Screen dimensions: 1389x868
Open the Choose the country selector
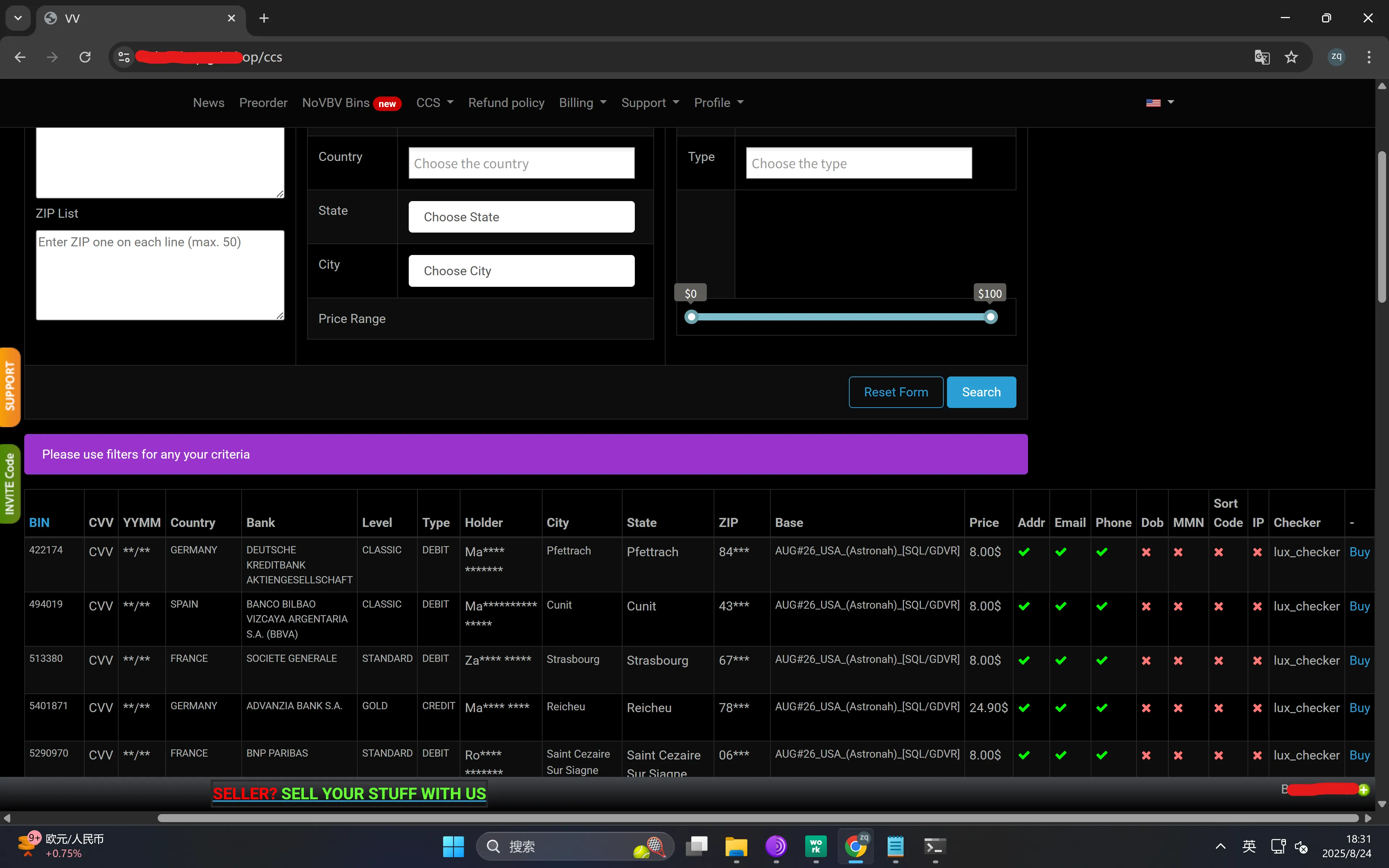coord(521,163)
